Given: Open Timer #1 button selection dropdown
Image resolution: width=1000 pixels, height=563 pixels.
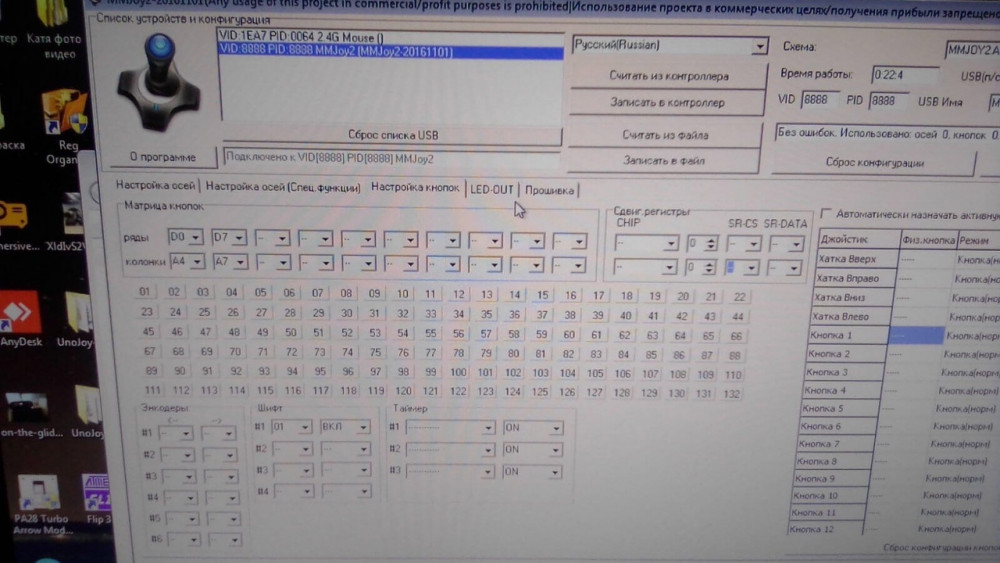Looking at the screenshot, I should click(450, 428).
